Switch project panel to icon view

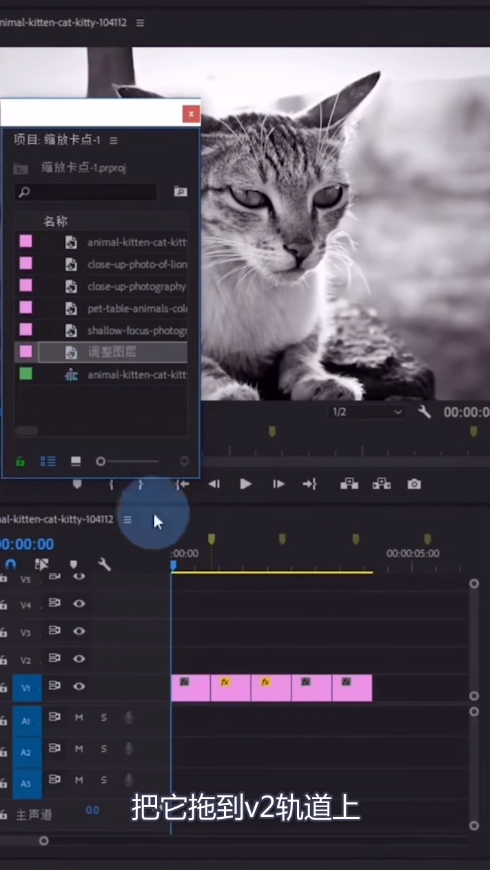coord(76,461)
